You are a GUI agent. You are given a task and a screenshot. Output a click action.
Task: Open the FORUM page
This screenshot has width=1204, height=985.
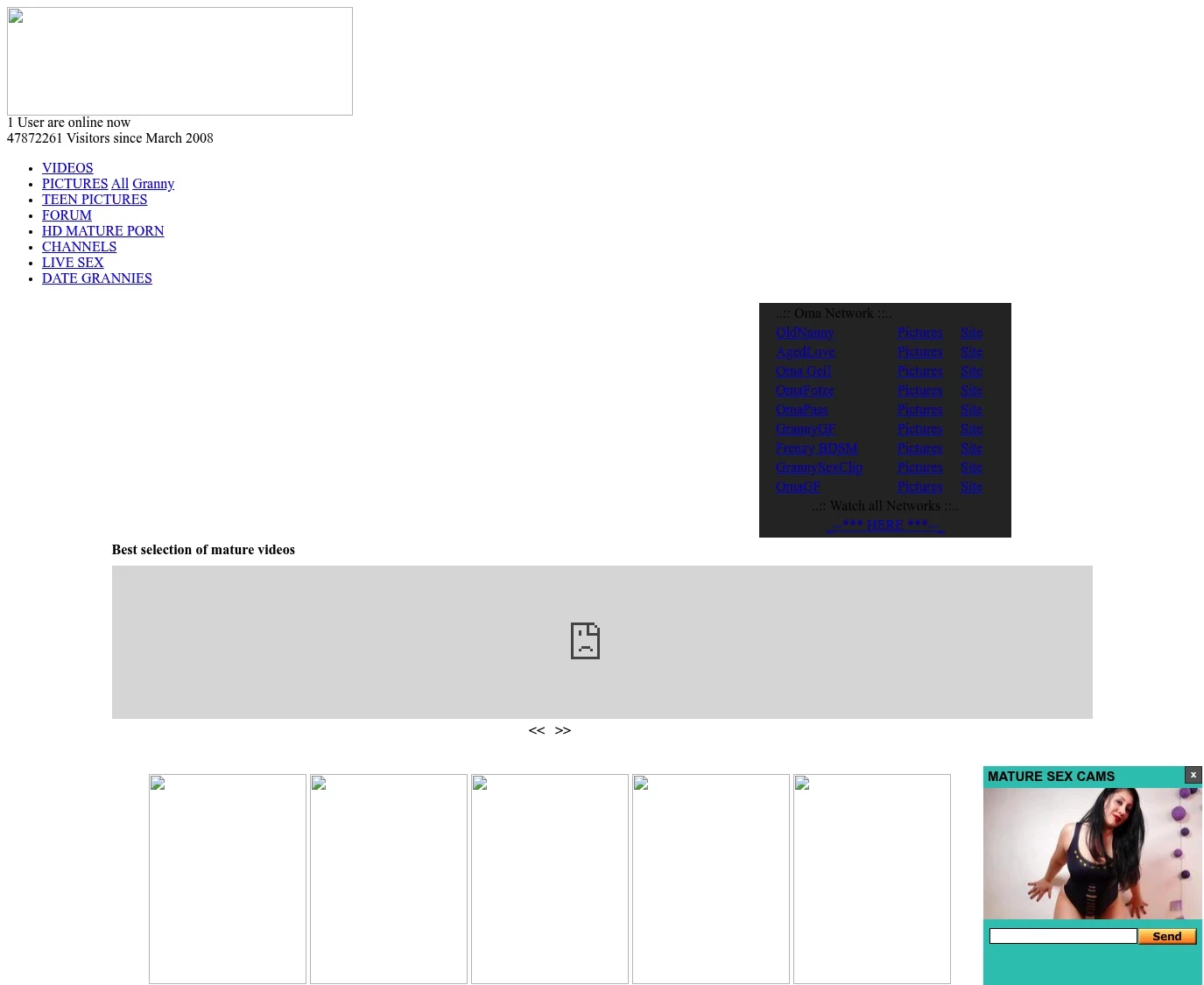pyautogui.click(x=67, y=215)
